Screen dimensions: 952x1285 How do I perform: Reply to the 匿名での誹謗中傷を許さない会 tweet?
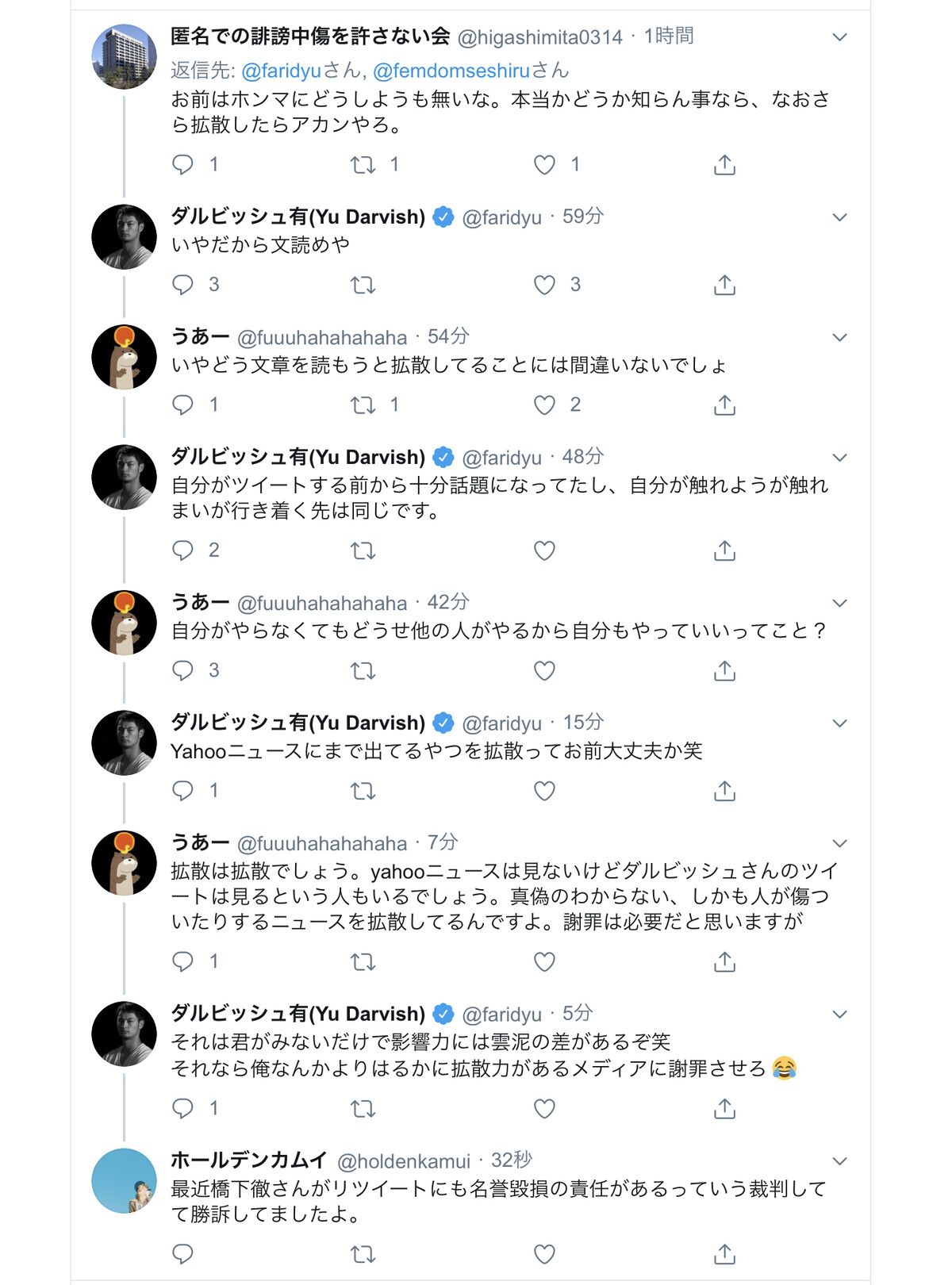183,164
